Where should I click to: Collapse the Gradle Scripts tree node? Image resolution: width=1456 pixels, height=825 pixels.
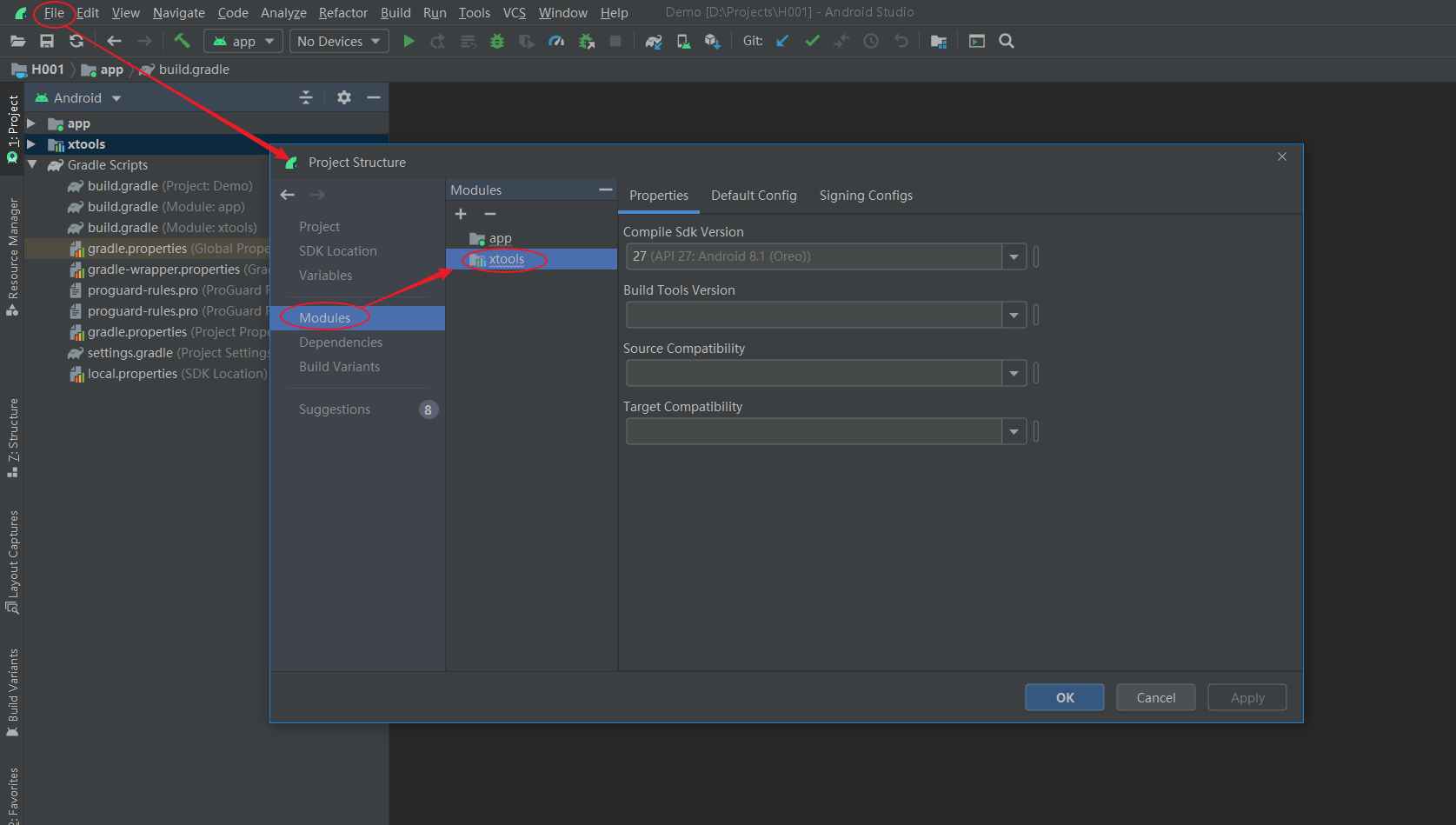[x=32, y=164]
